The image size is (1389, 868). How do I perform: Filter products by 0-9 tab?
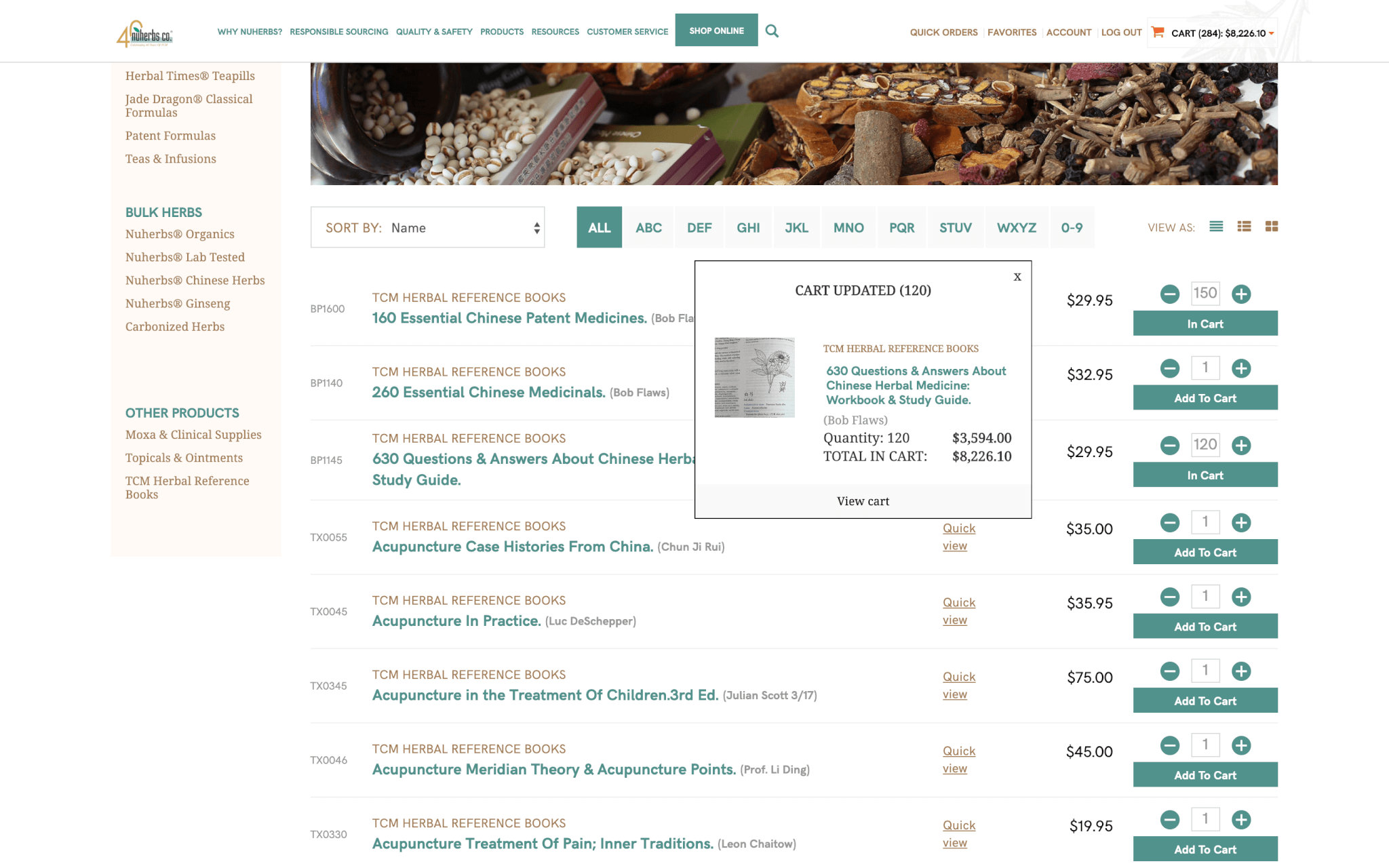[1072, 227]
